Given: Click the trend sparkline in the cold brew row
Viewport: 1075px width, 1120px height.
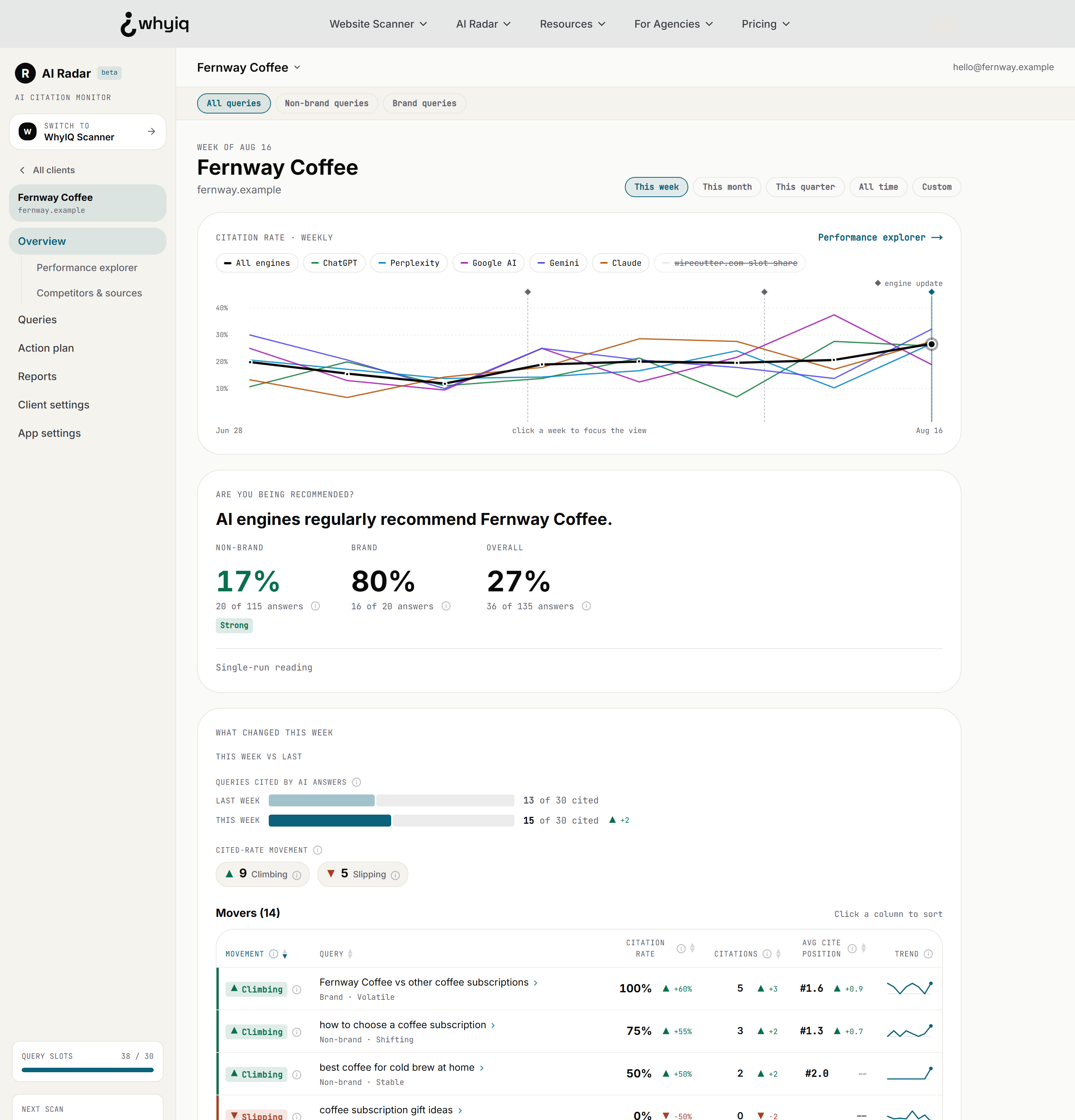Looking at the screenshot, I should tap(910, 1074).
